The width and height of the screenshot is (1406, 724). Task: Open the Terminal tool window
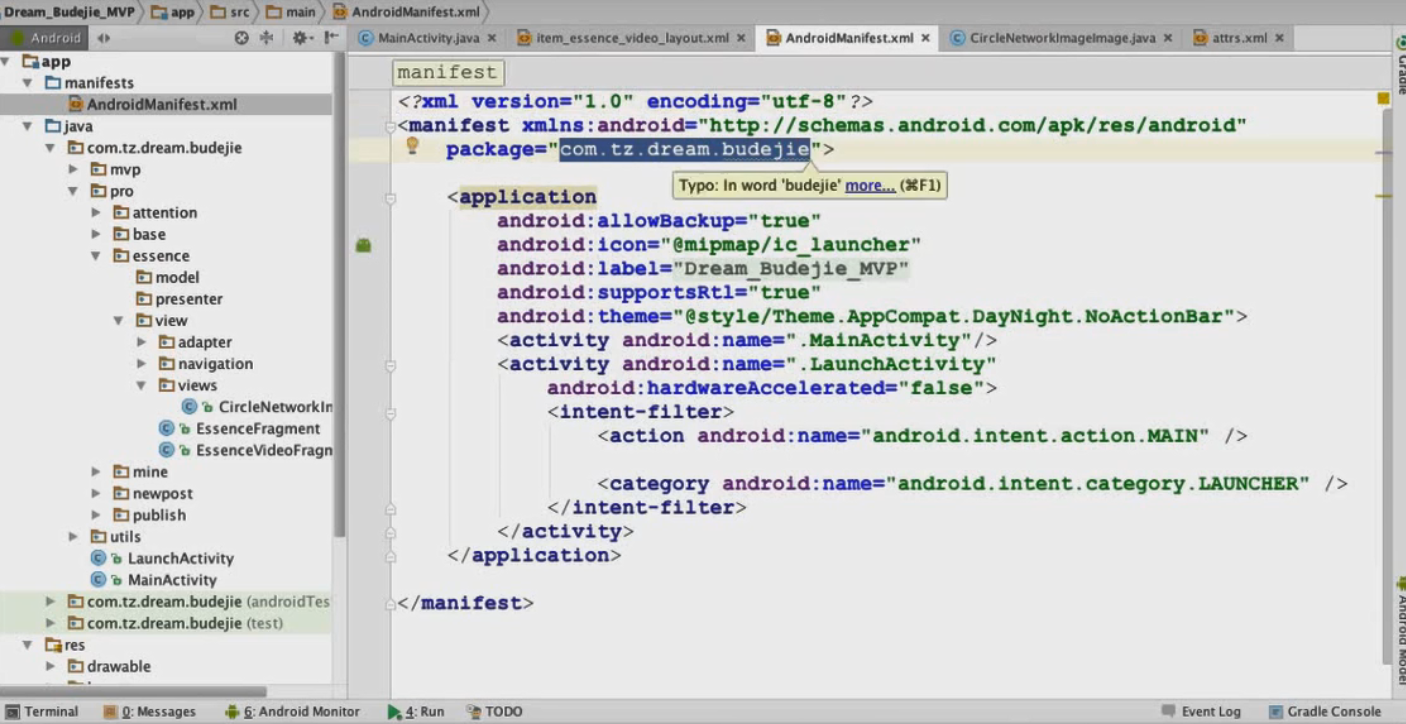tap(42, 712)
